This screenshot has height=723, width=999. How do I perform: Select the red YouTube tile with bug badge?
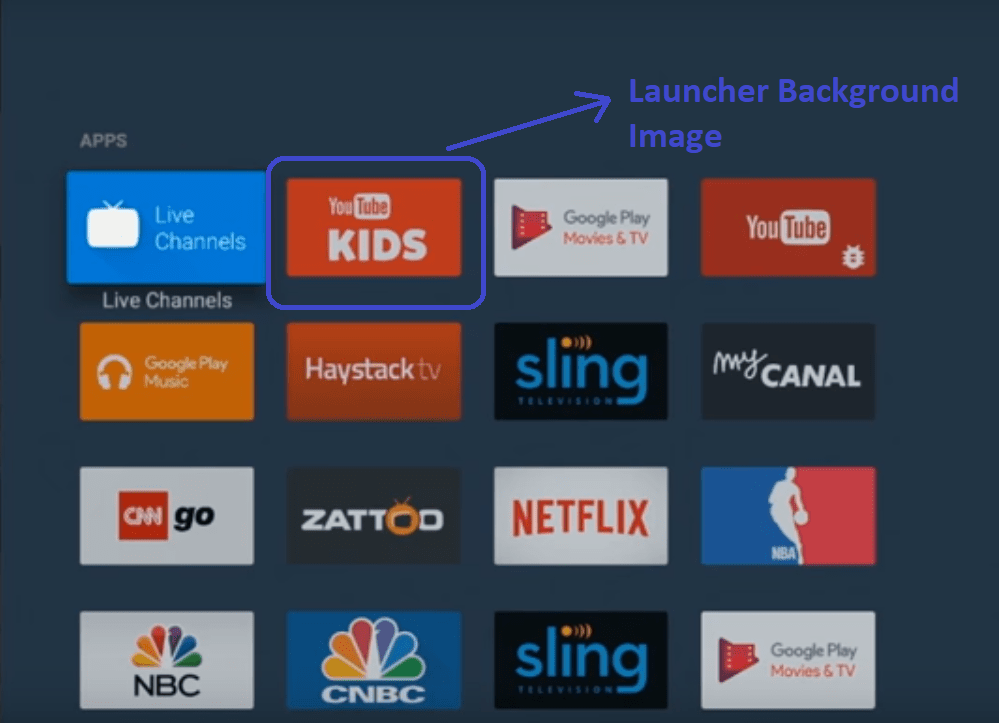click(x=788, y=227)
